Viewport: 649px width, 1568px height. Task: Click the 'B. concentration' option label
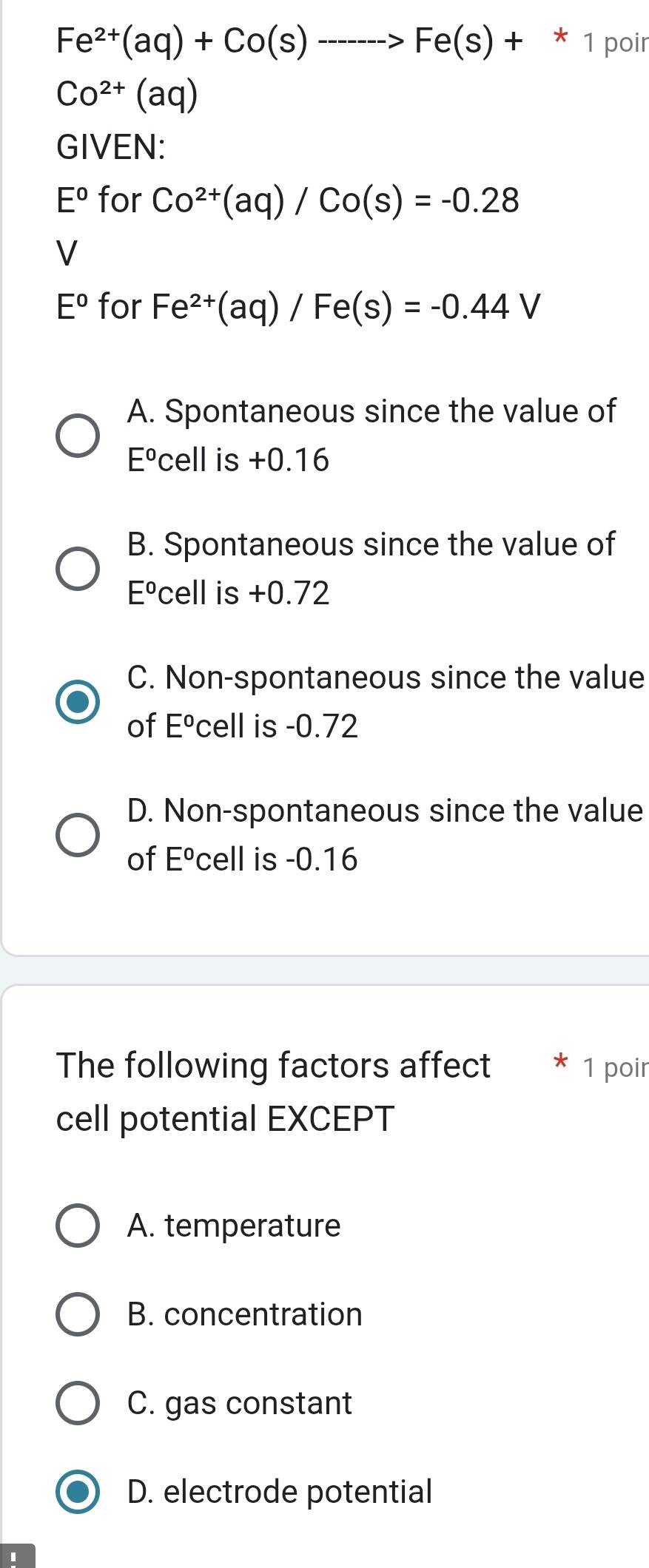click(x=244, y=1314)
